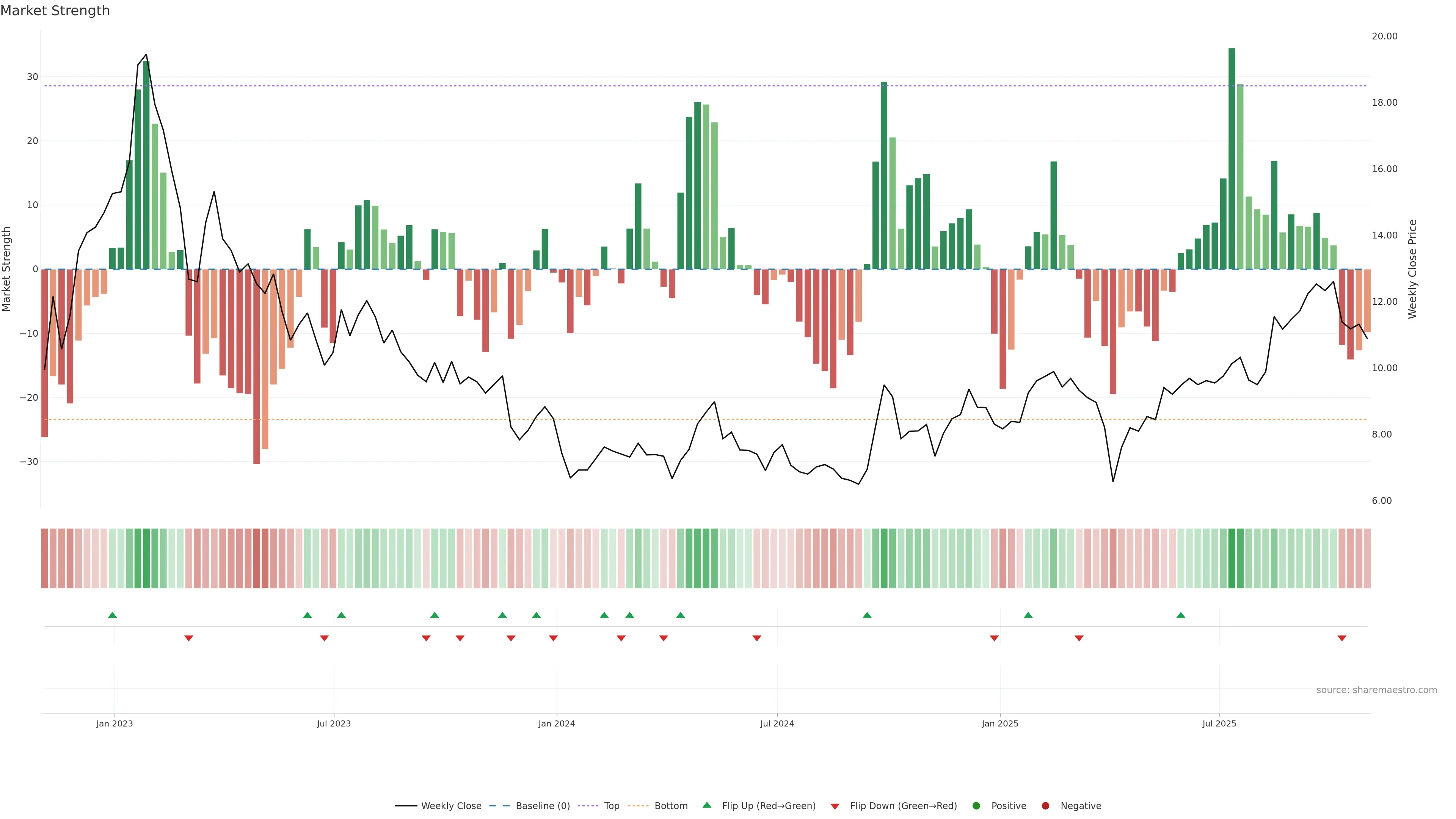Click the green flip-up marker just before Jul 2025
The width and height of the screenshot is (1456, 819).
(x=1181, y=615)
